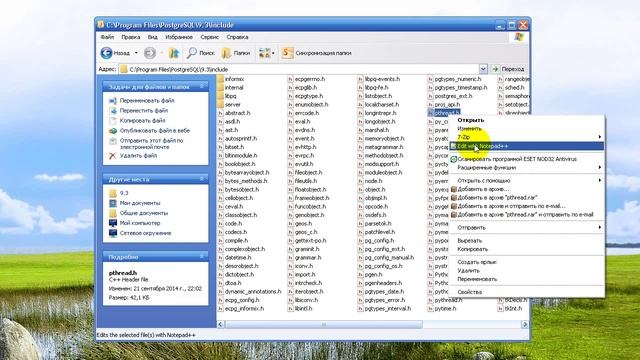Image resolution: width=640 pixels, height=360 pixels.
Task: Choose Изменить in context menu
Action: coord(526,129)
